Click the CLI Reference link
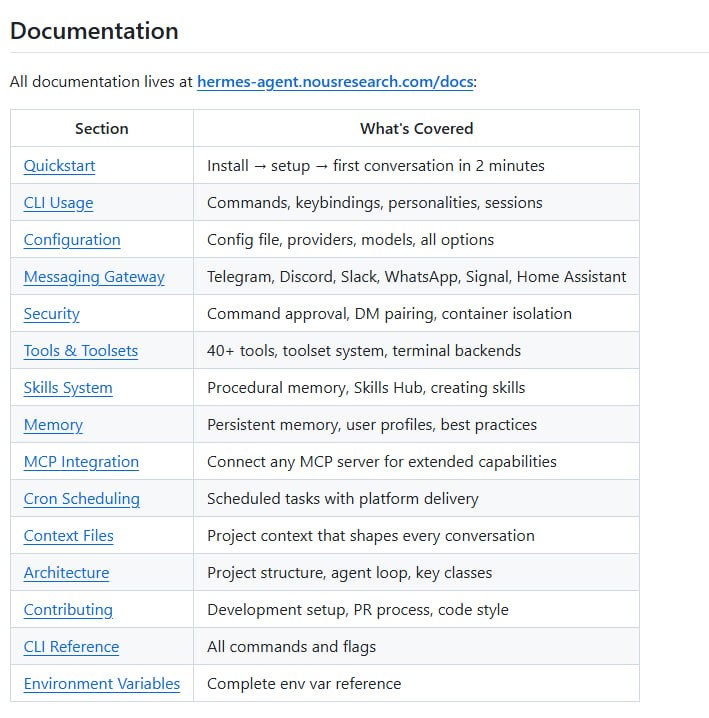 tap(71, 647)
